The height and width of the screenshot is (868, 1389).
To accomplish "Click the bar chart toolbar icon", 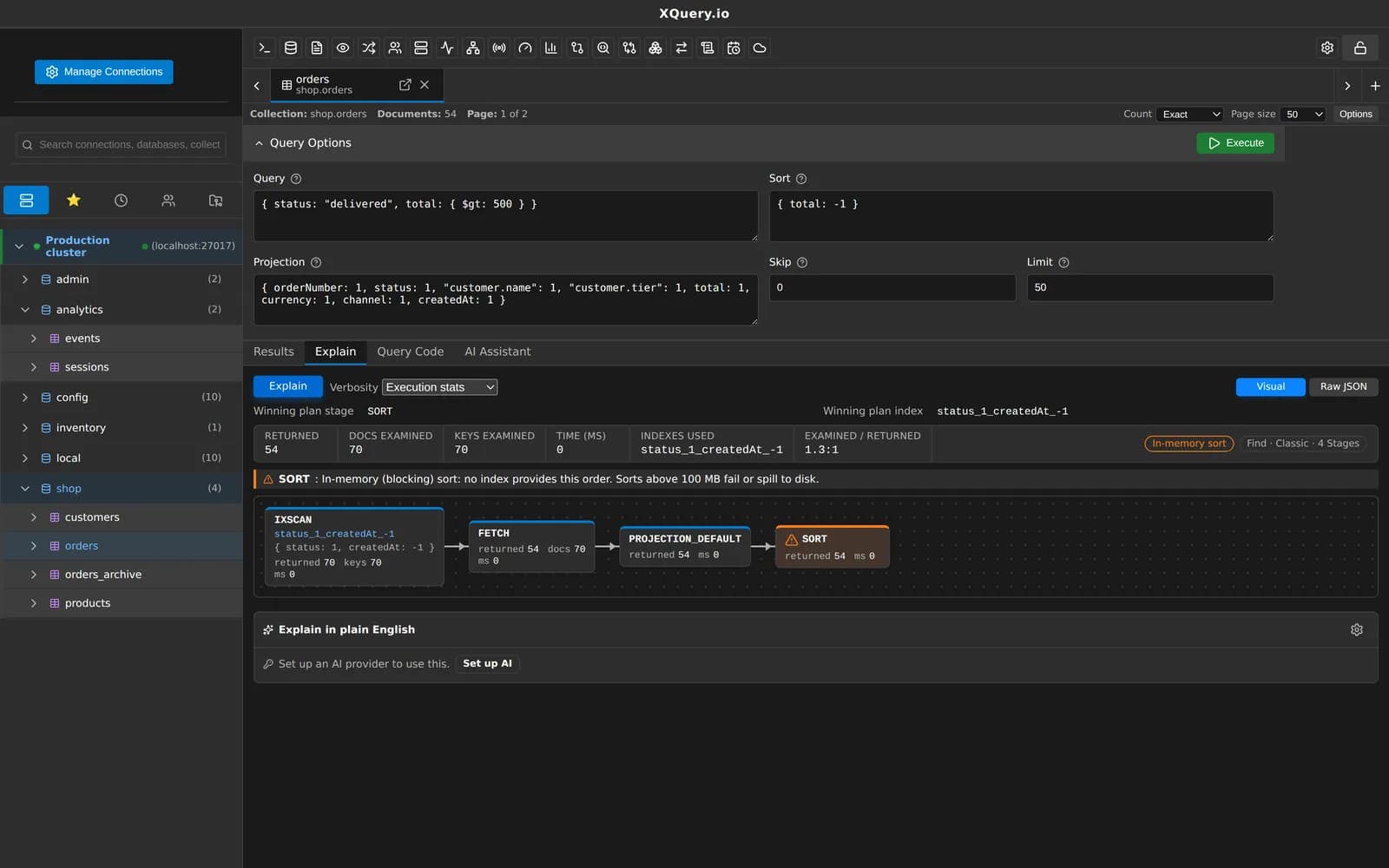I will point(551,48).
